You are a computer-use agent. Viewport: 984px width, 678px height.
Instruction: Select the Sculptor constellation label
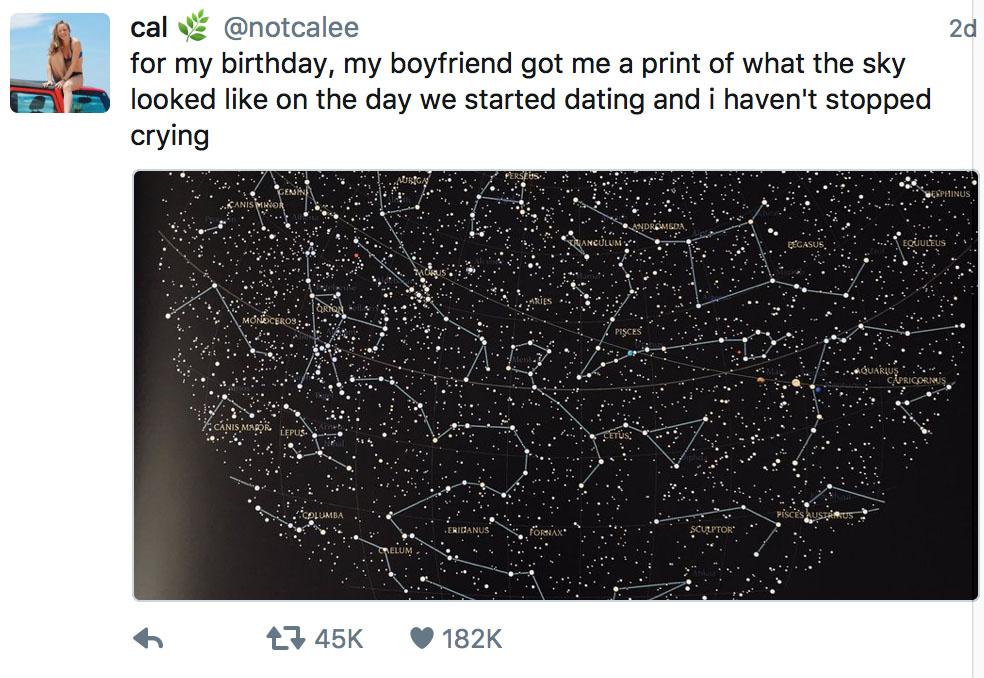click(711, 529)
